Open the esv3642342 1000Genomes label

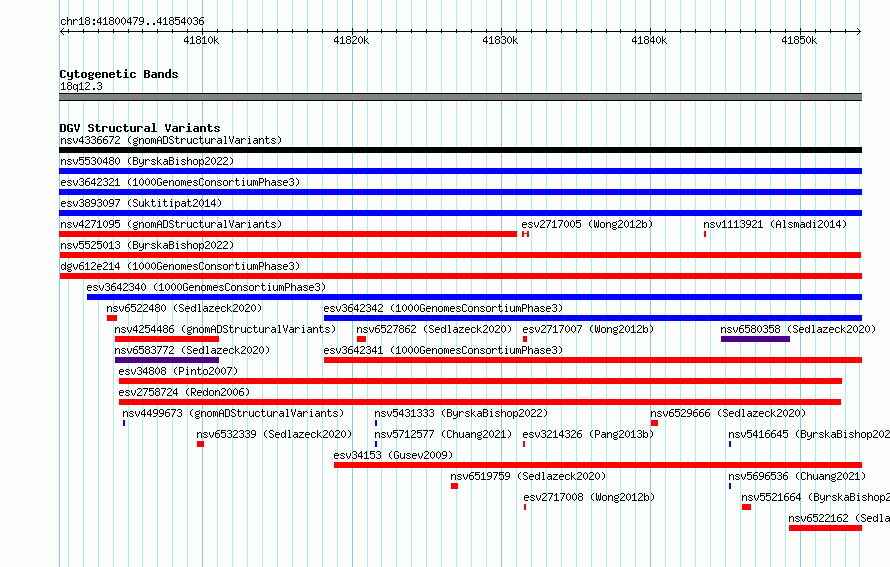point(443,308)
